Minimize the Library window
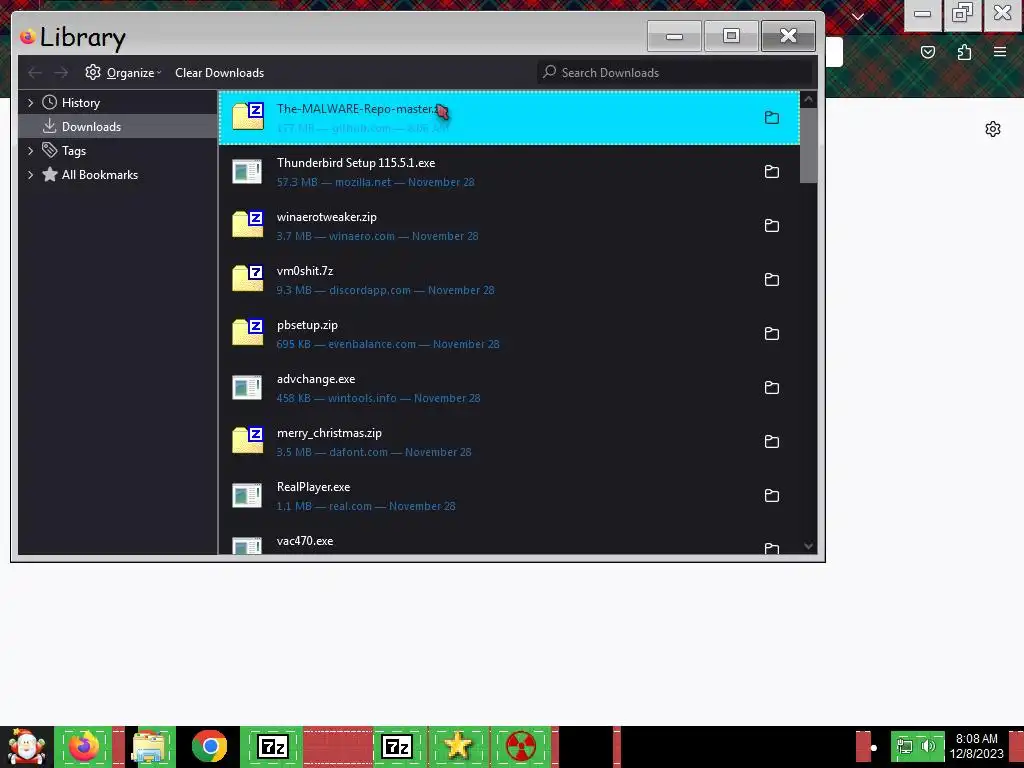The height and width of the screenshot is (768, 1024). (x=674, y=36)
